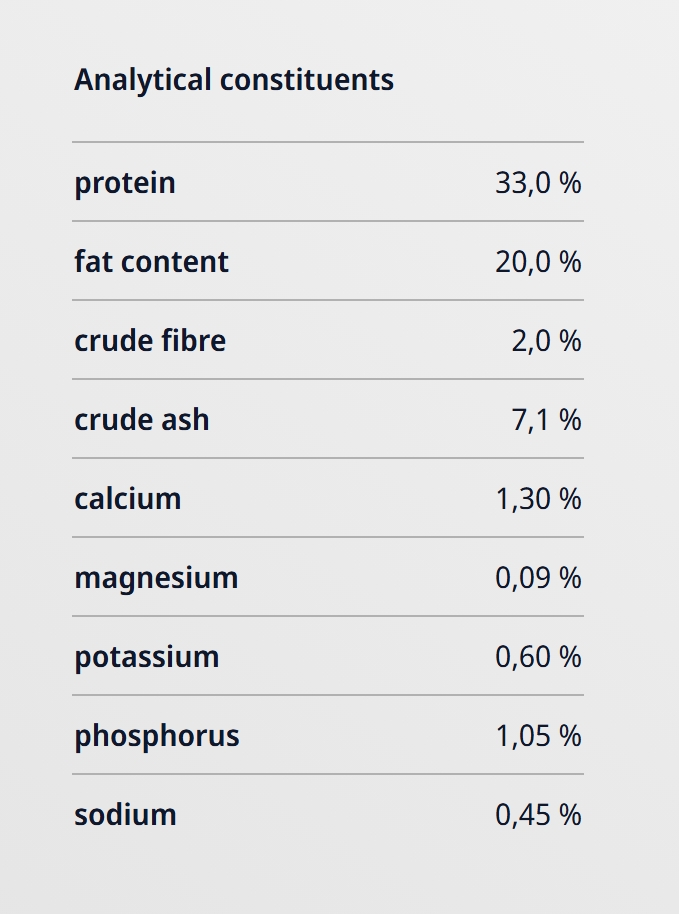Select the sodium row label
Screen dimensions: 679x914
pos(125,815)
